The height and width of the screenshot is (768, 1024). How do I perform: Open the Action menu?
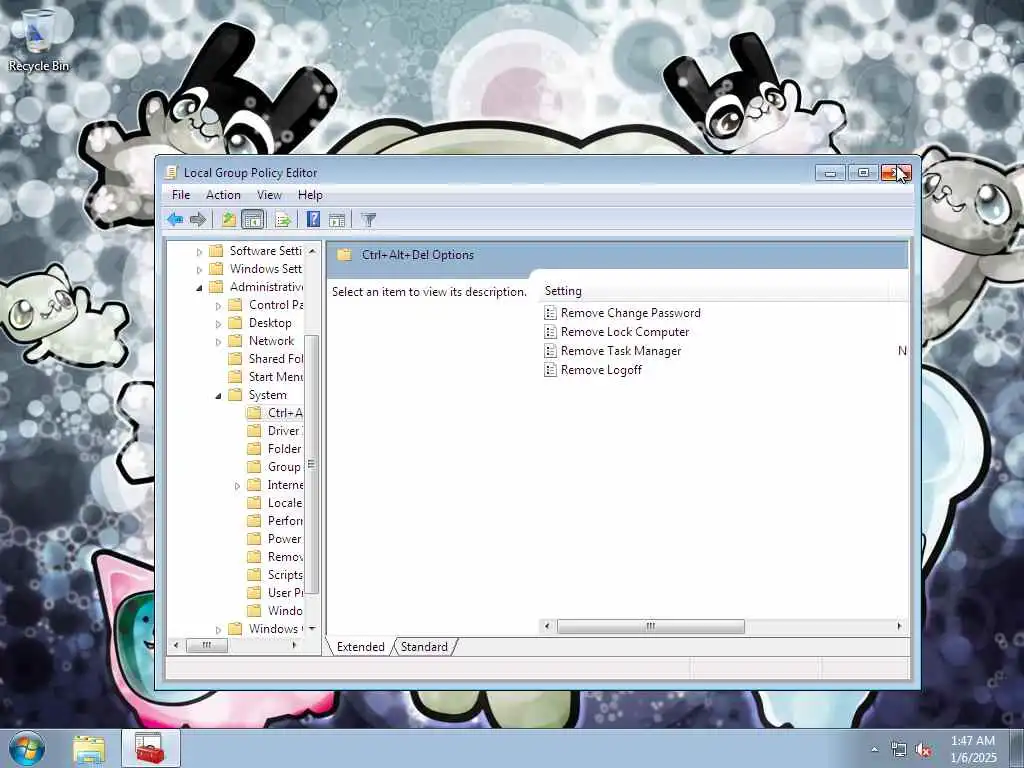coord(223,195)
